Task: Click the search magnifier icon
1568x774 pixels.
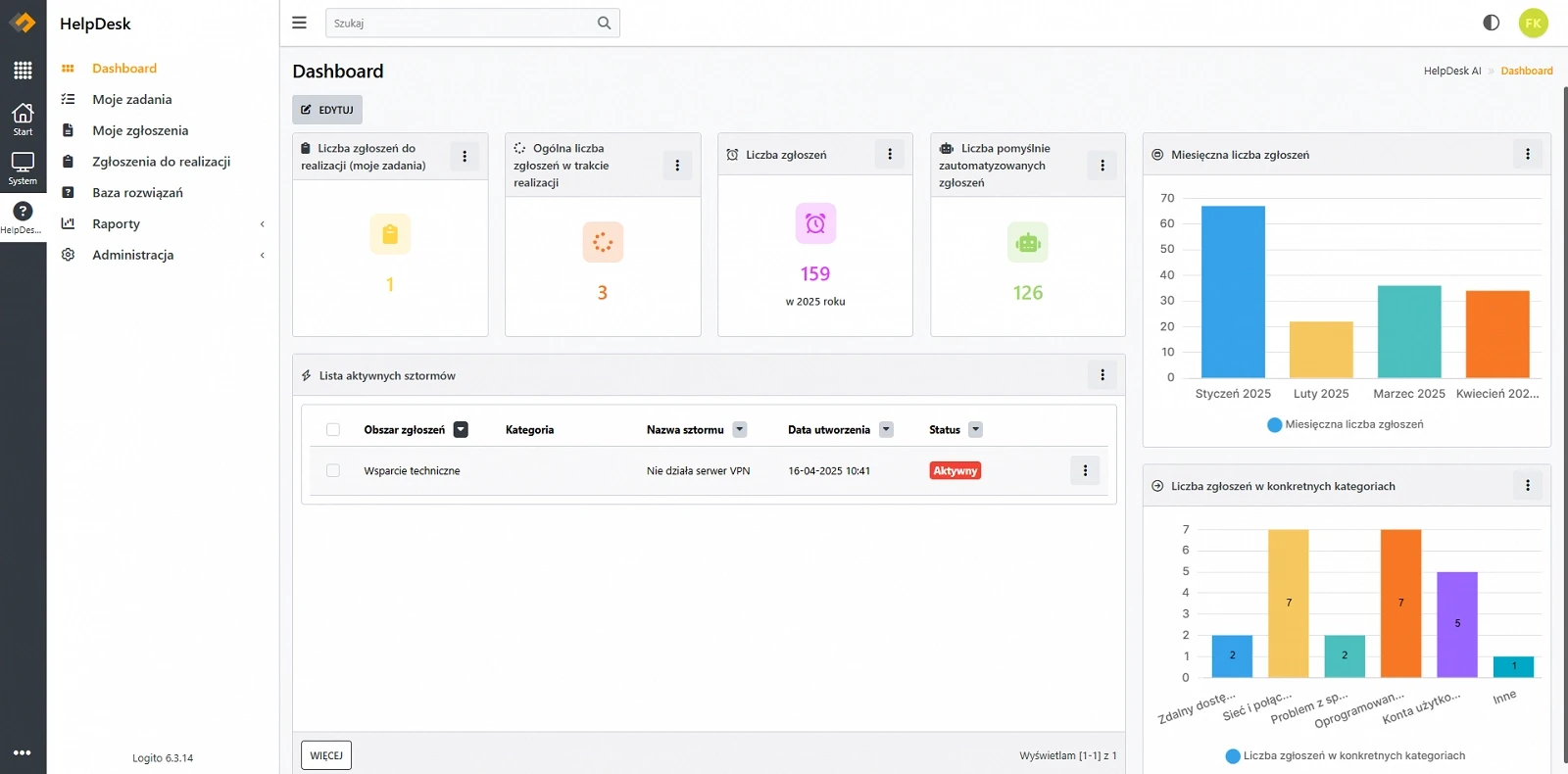Action: (604, 23)
